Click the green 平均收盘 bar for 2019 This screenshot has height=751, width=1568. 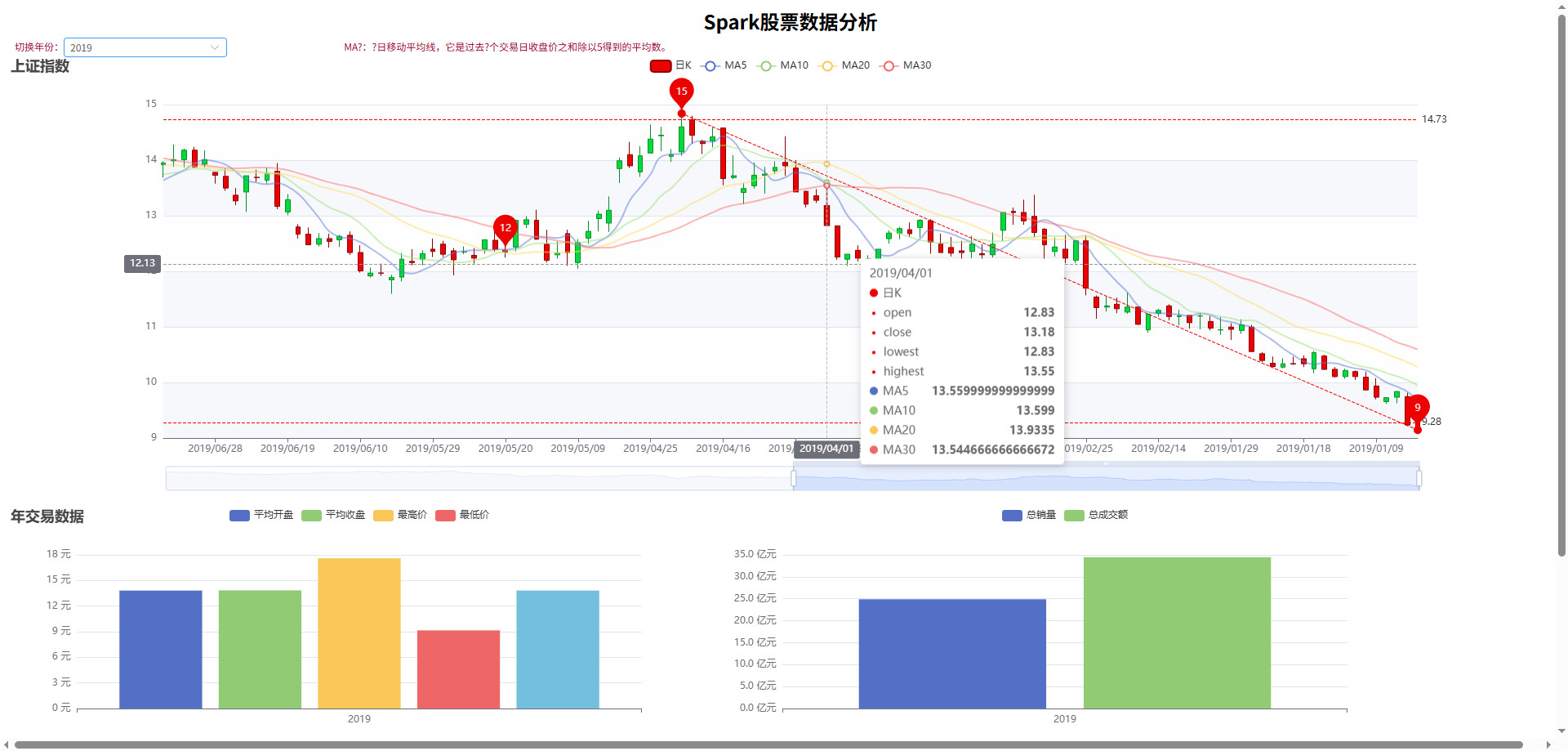coord(260,650)
